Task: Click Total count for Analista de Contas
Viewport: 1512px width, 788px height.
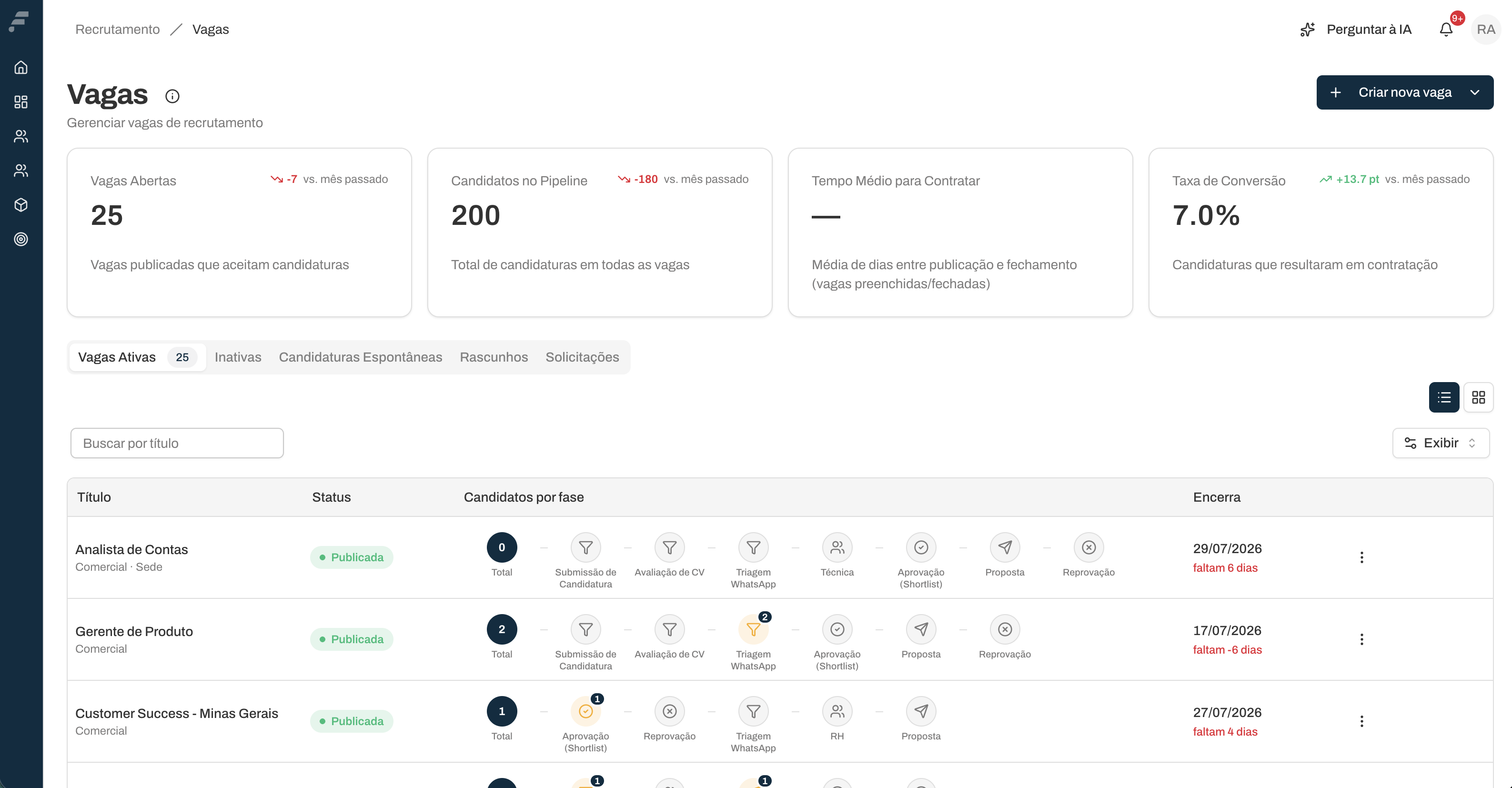Action: (502, 547)
